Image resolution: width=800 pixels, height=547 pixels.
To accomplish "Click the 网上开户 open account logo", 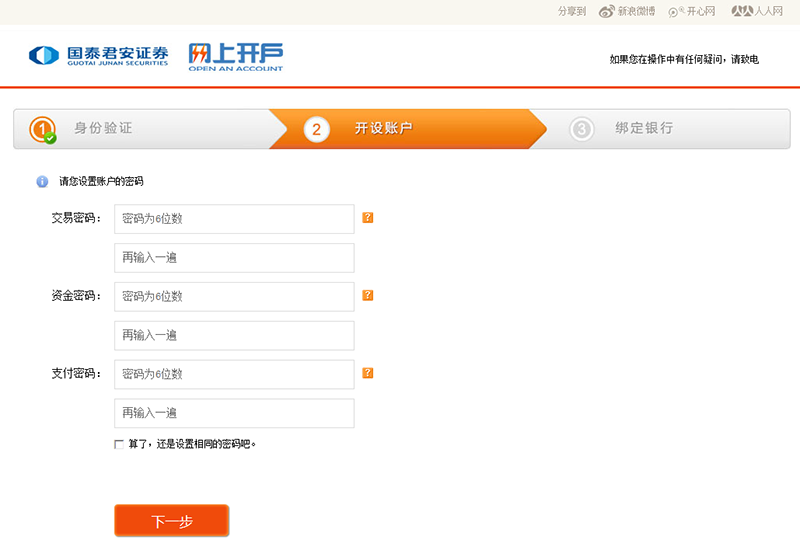I will click(235, 55).
